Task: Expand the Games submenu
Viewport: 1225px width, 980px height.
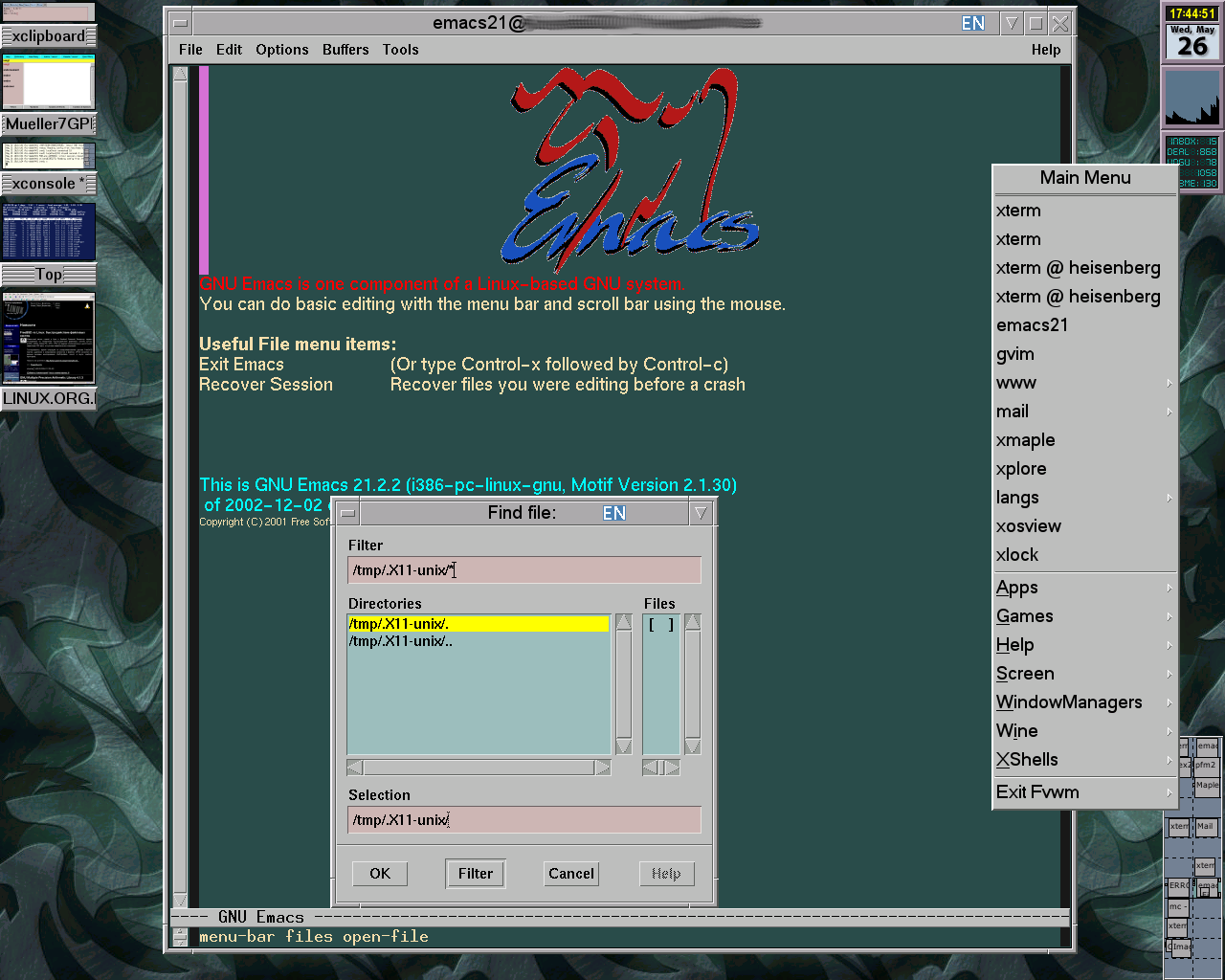Action: [1084, 616]
